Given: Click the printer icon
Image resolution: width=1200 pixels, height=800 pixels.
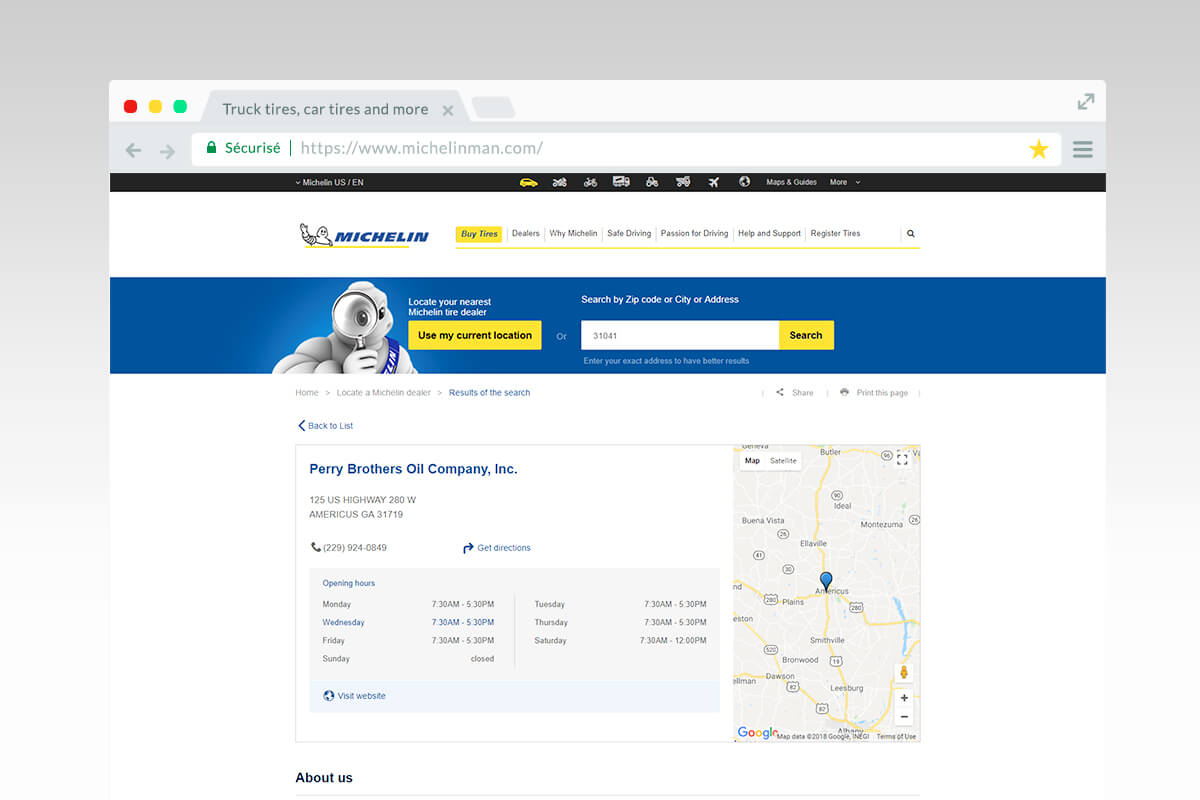Looking at the screenshot, I should click(x=844, y=392).
